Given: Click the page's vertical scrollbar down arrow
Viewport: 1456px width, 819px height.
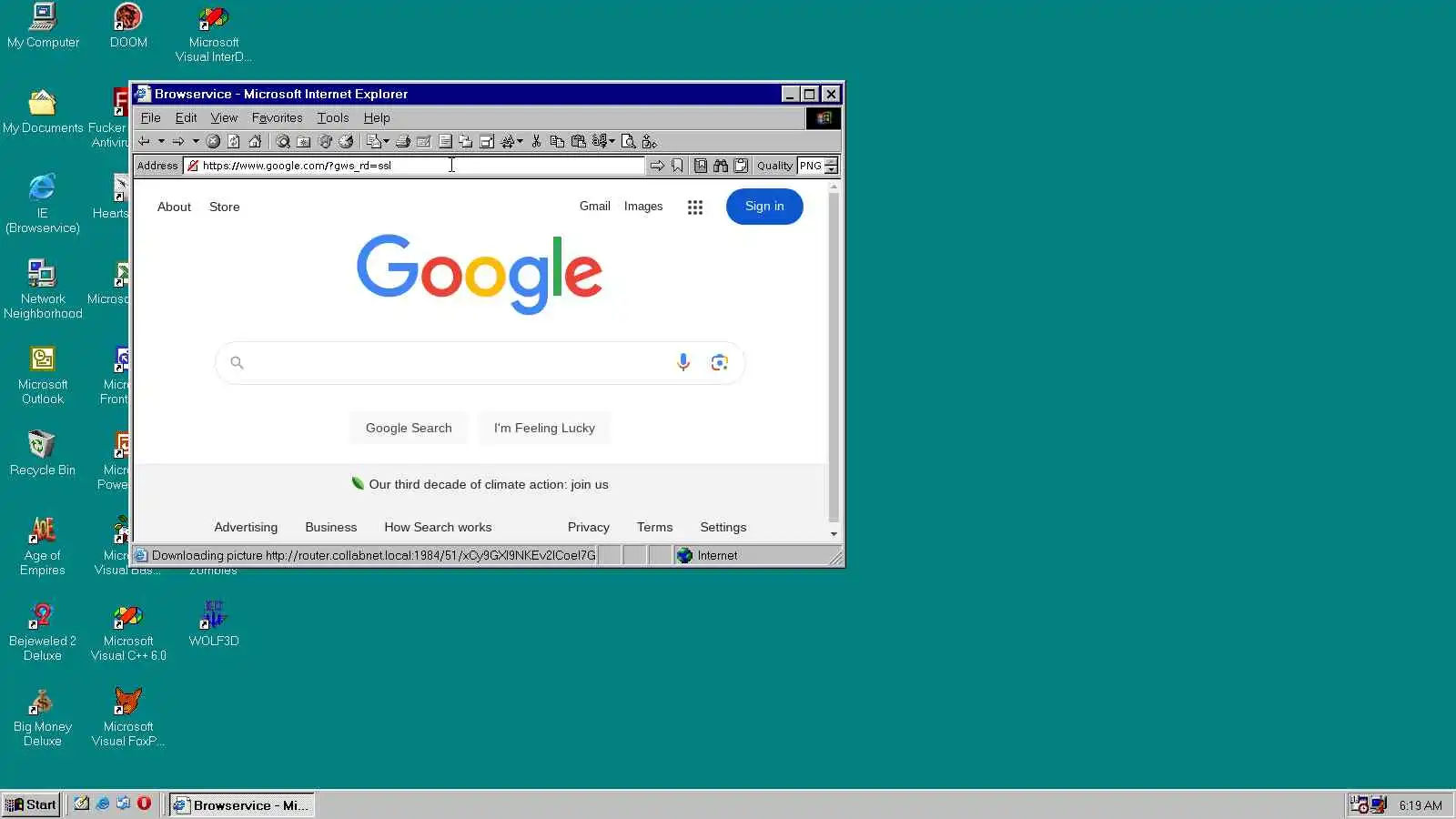Looking at the screenshot, I should (834, 534).
